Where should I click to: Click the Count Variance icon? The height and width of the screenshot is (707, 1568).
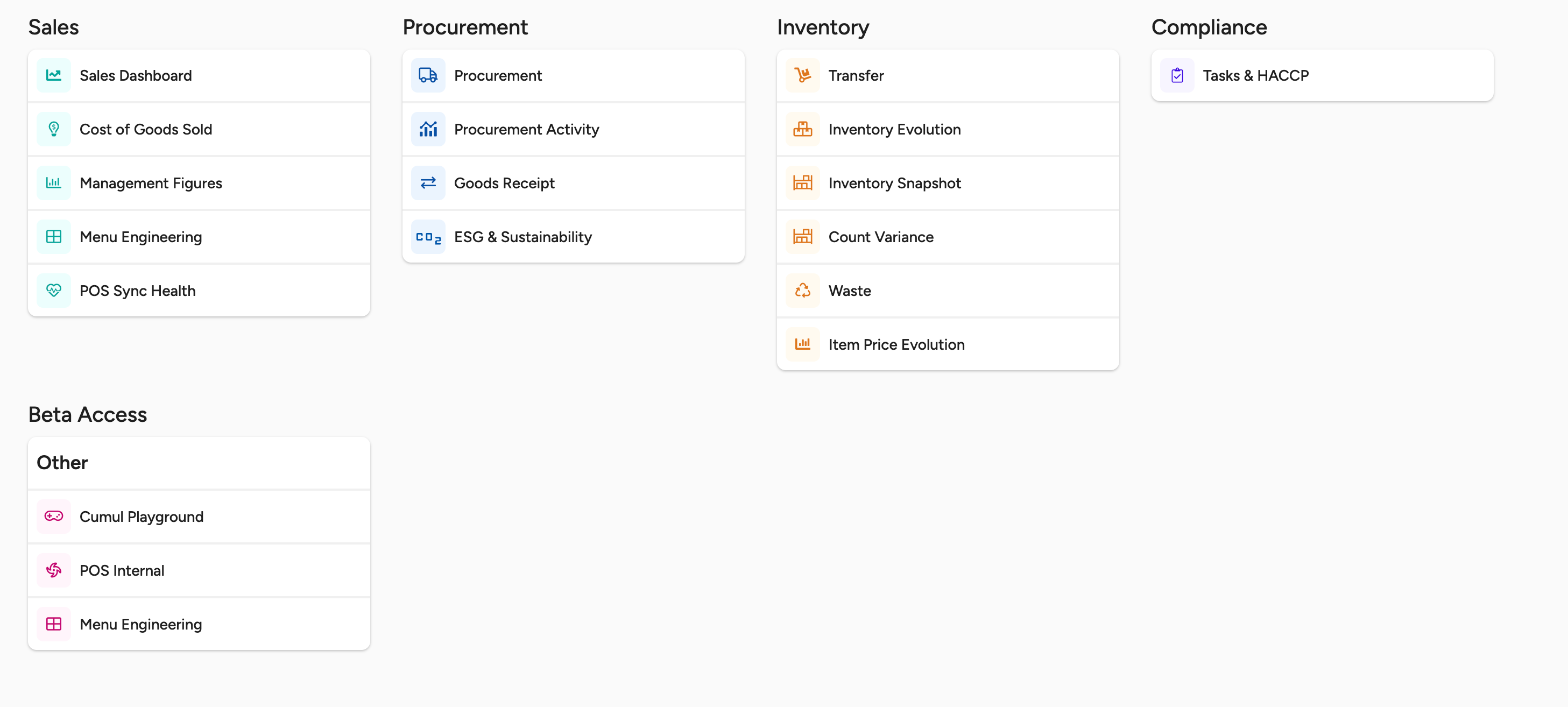coord(802,237)
